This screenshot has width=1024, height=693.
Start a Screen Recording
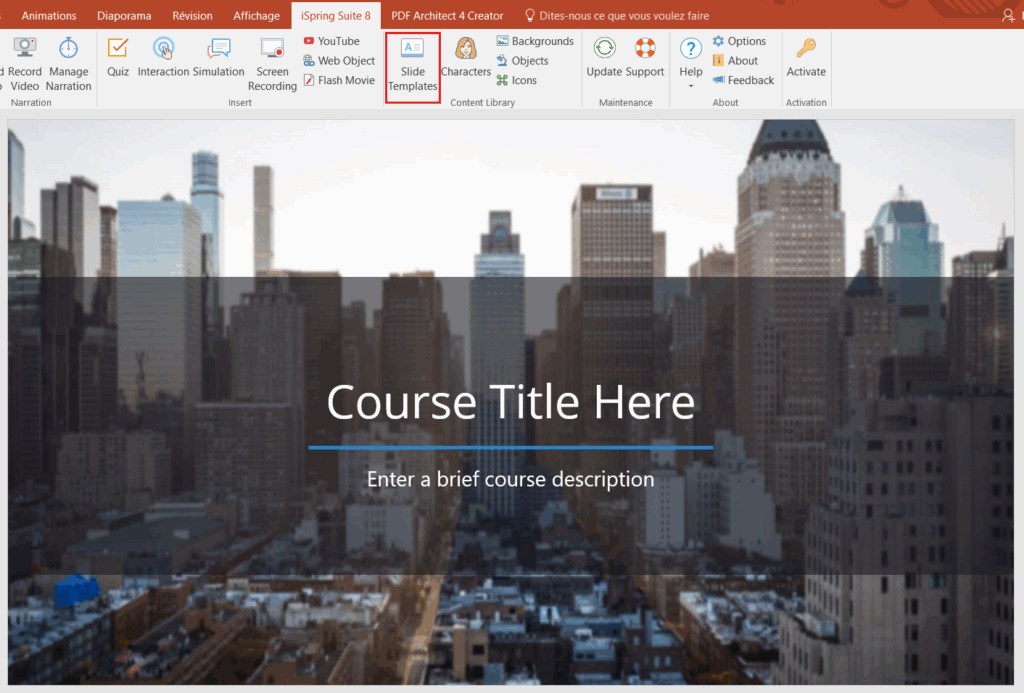(272, 63)
